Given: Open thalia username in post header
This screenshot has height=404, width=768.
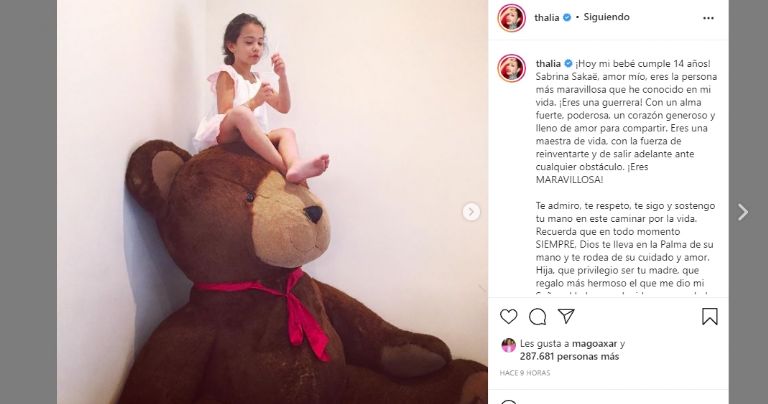Looking at the screenshot, I should point(547,18).
